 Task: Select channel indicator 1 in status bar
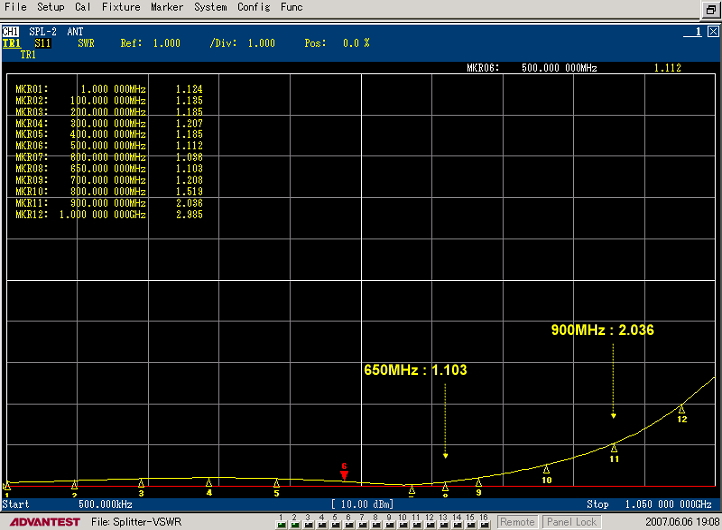(281, 522)
